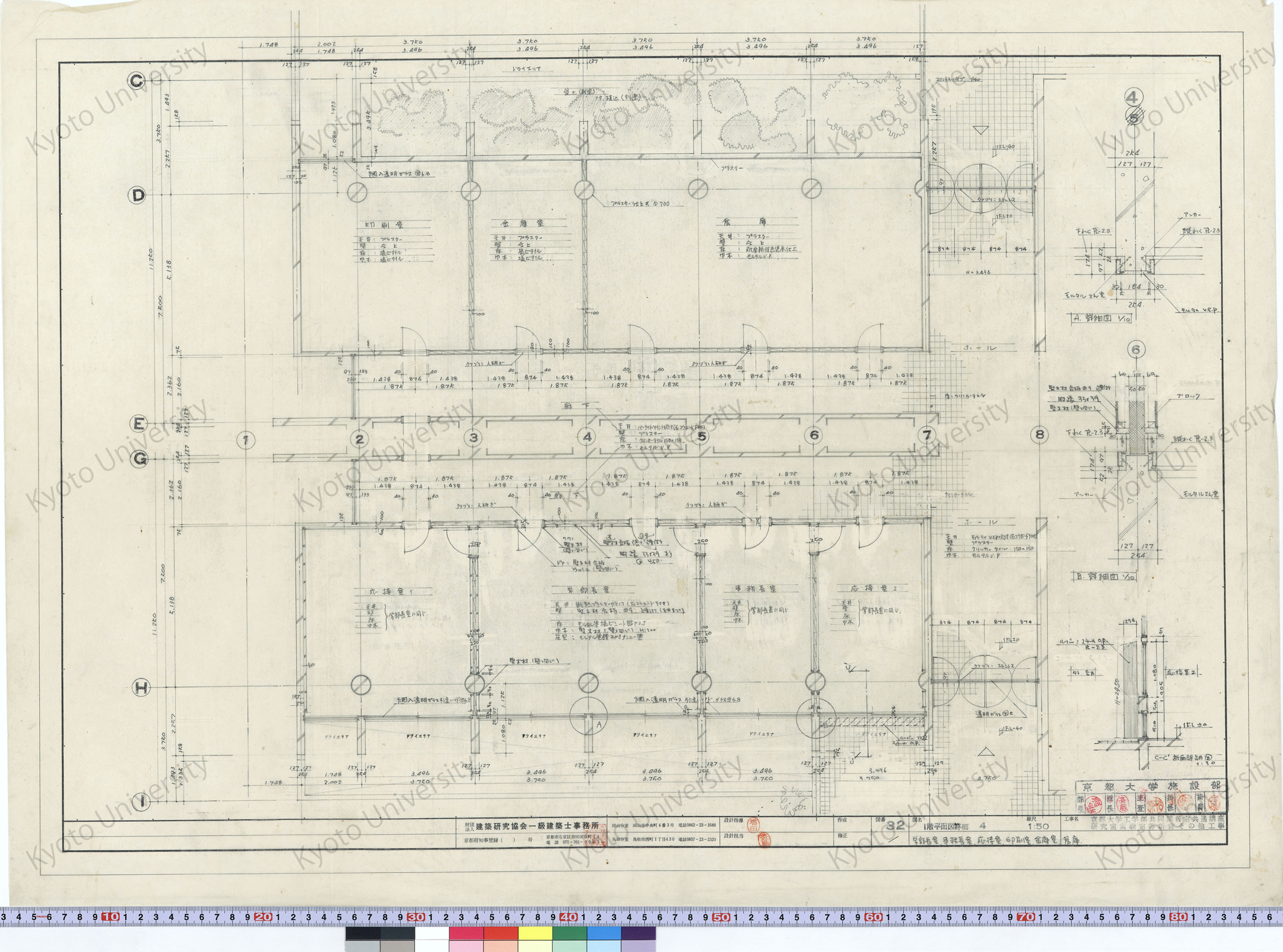Click the circled grid marker D
Screen dimensions: 1283x952
click(137, 195)
